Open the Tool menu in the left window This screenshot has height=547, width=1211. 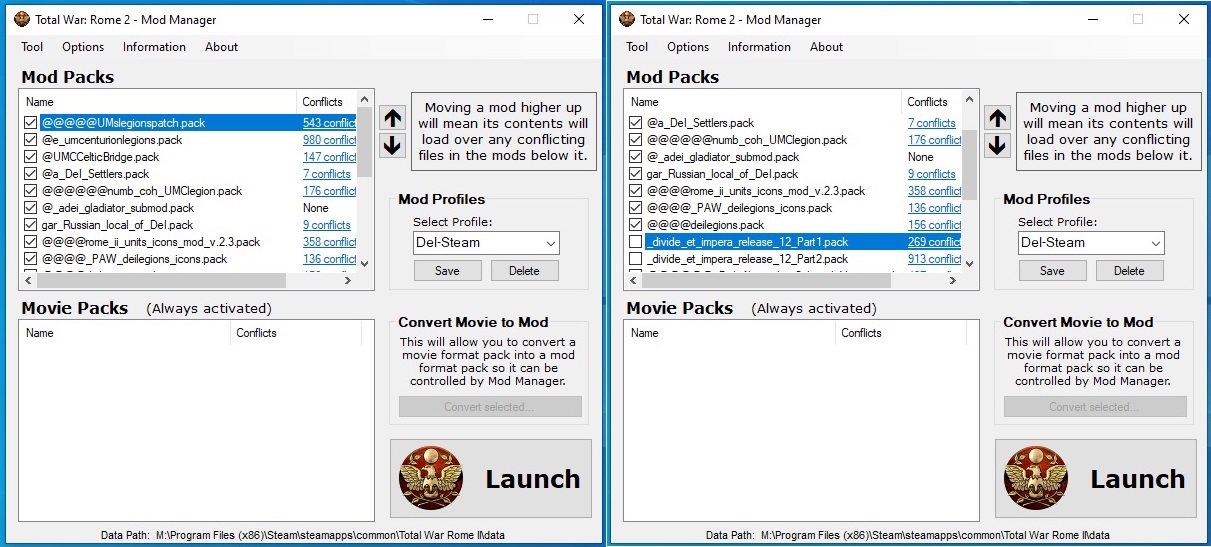point(32,47)
